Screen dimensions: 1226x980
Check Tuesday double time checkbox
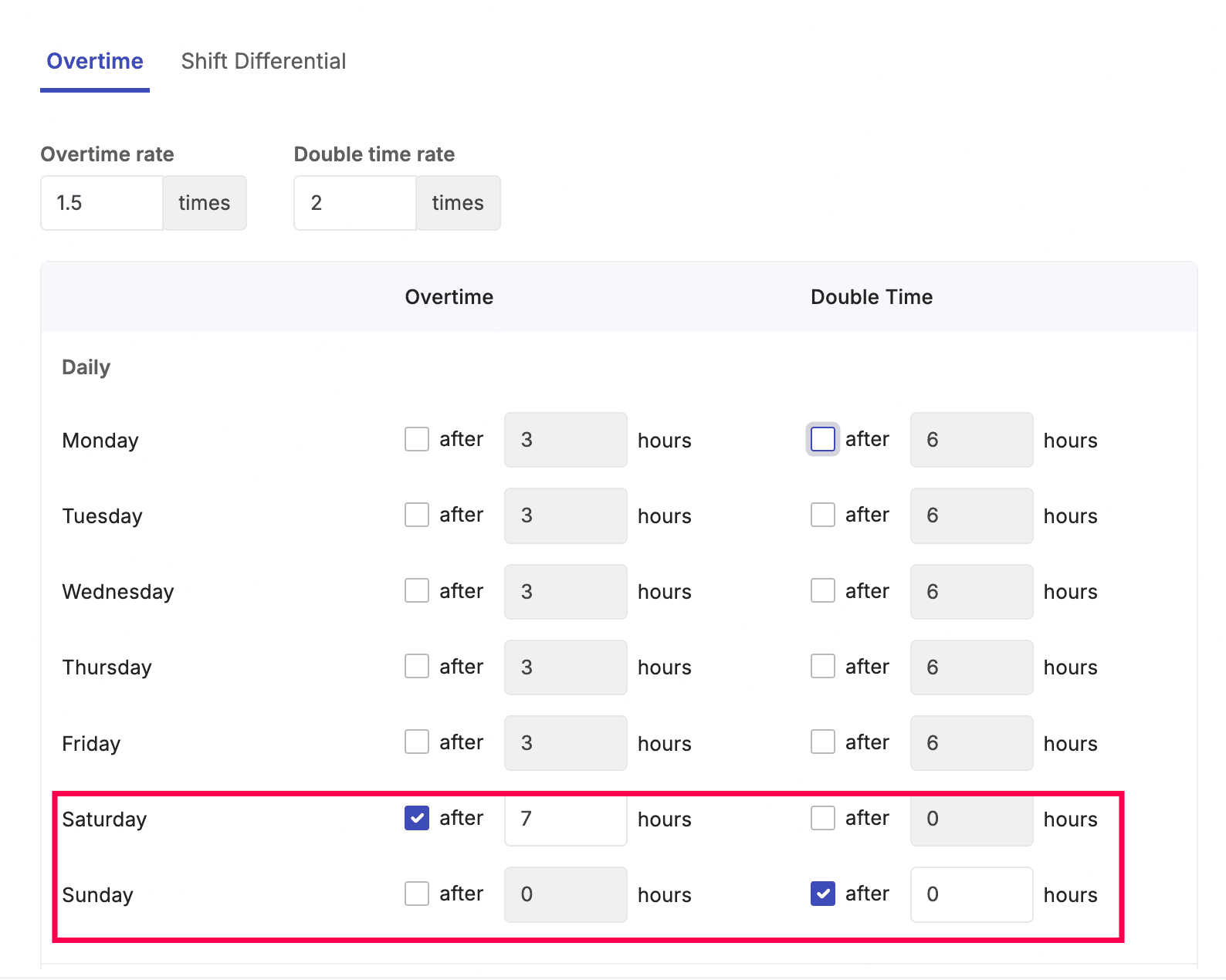coord(823,515)
